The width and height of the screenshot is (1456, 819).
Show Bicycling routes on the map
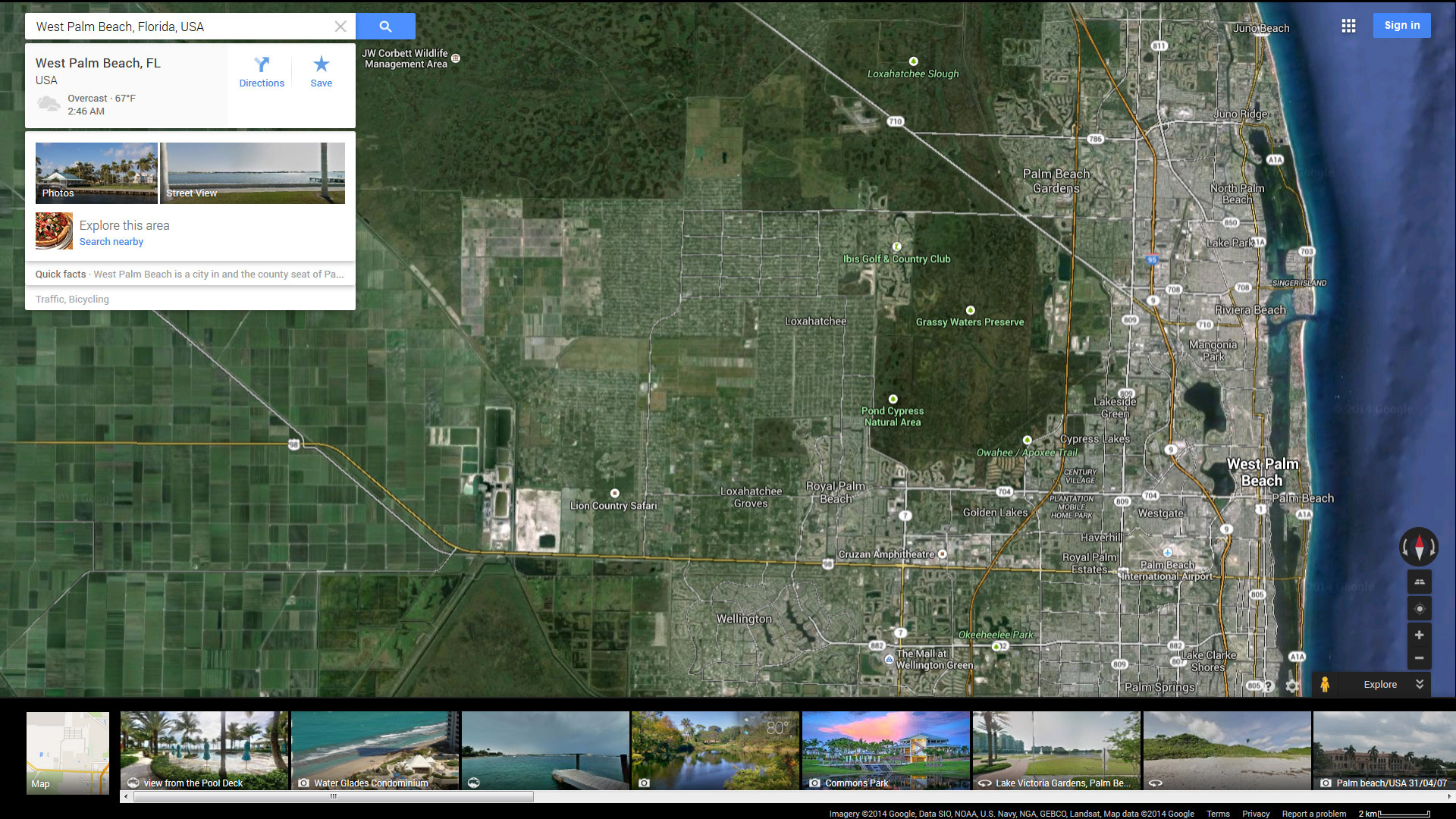click(89, 299)
